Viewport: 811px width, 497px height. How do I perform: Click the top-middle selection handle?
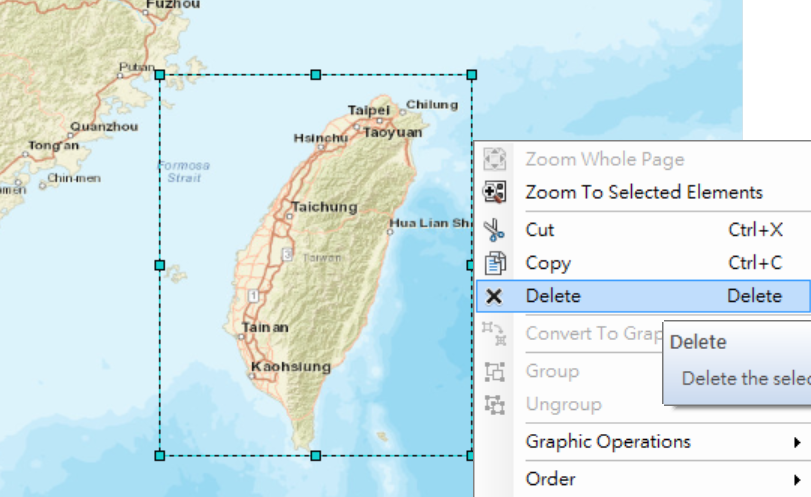pyautogui.click(x=316, y=75)
